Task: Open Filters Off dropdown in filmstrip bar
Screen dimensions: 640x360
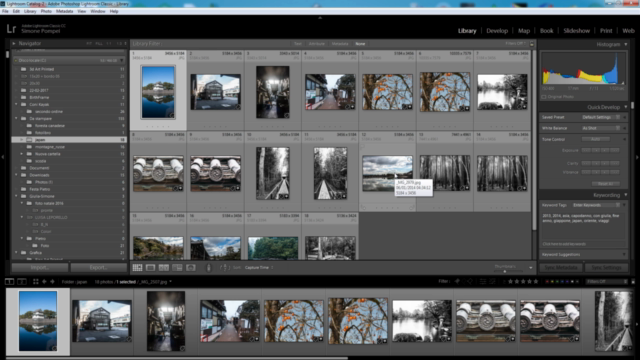Action: click(607, 282)
